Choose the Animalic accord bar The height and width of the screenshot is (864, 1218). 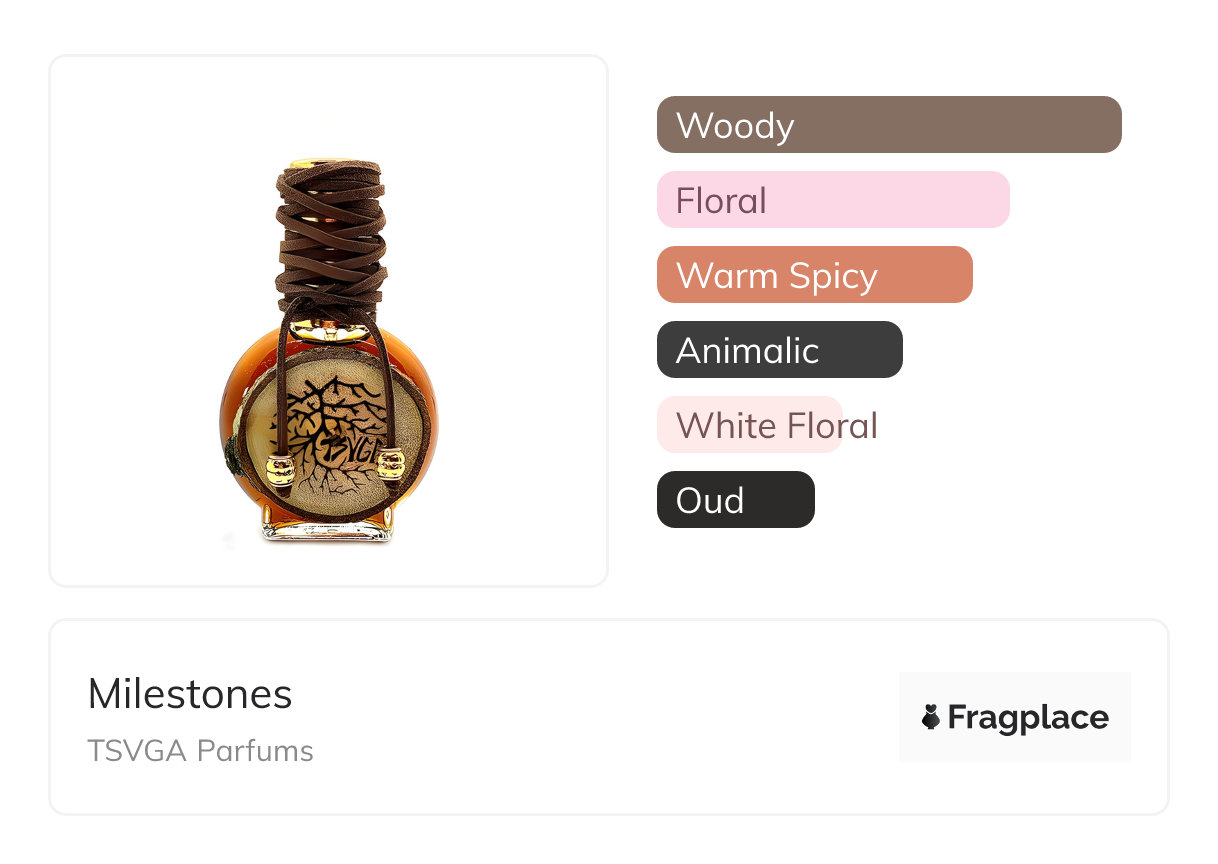click(779, 350)
